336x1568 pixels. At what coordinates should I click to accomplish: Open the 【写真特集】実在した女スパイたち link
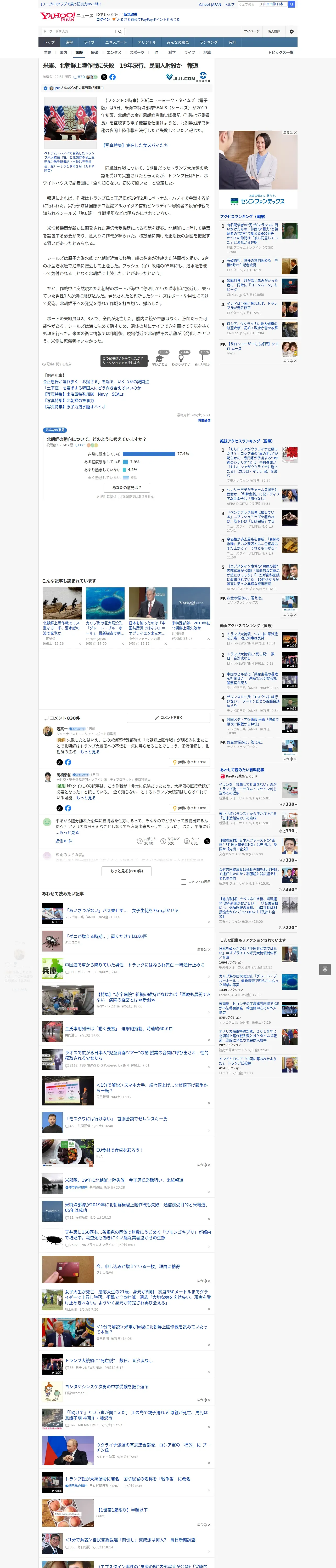(x=134, y=146)
